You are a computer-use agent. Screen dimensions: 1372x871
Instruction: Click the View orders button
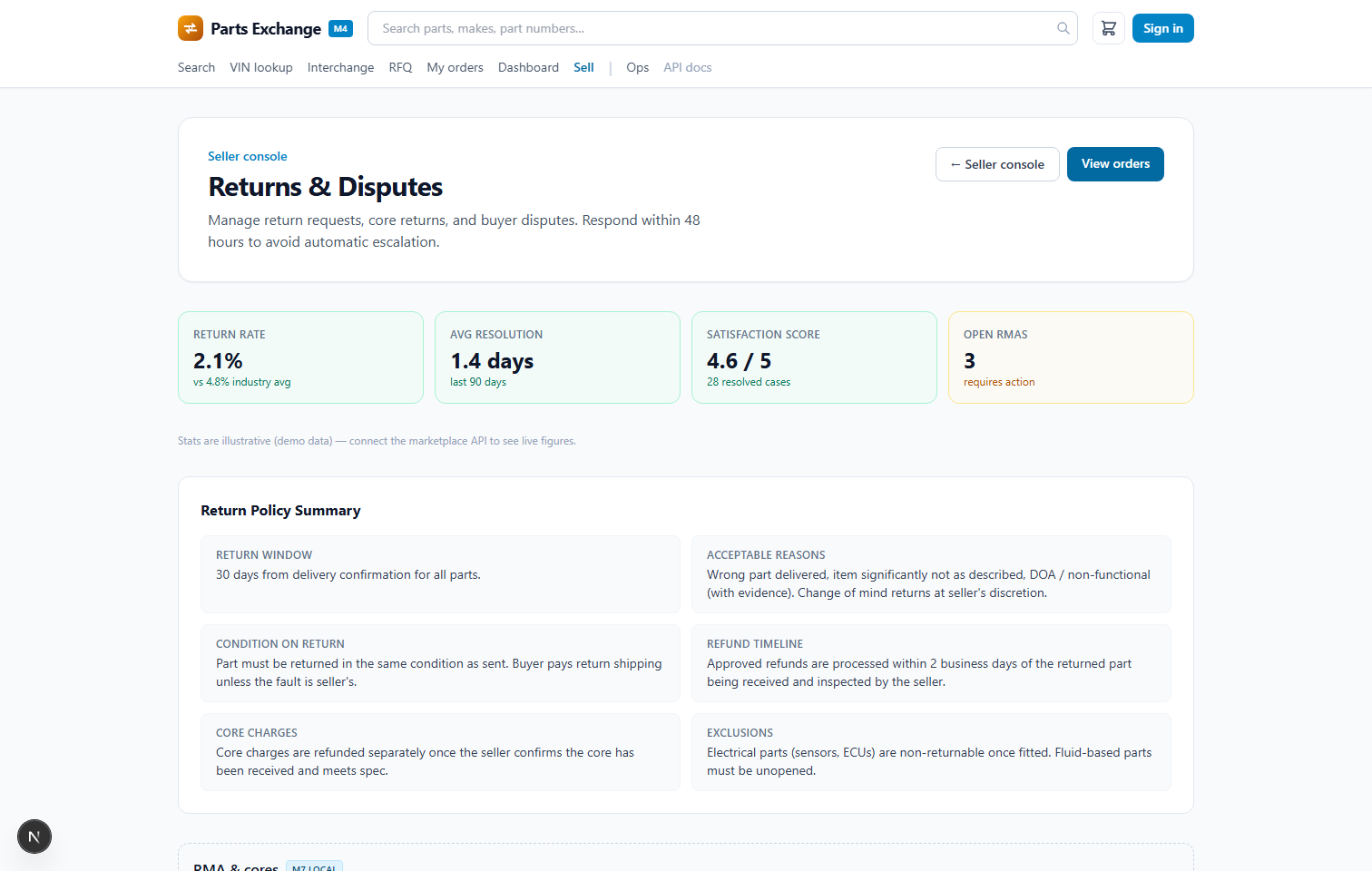[x=1115, y=164]
